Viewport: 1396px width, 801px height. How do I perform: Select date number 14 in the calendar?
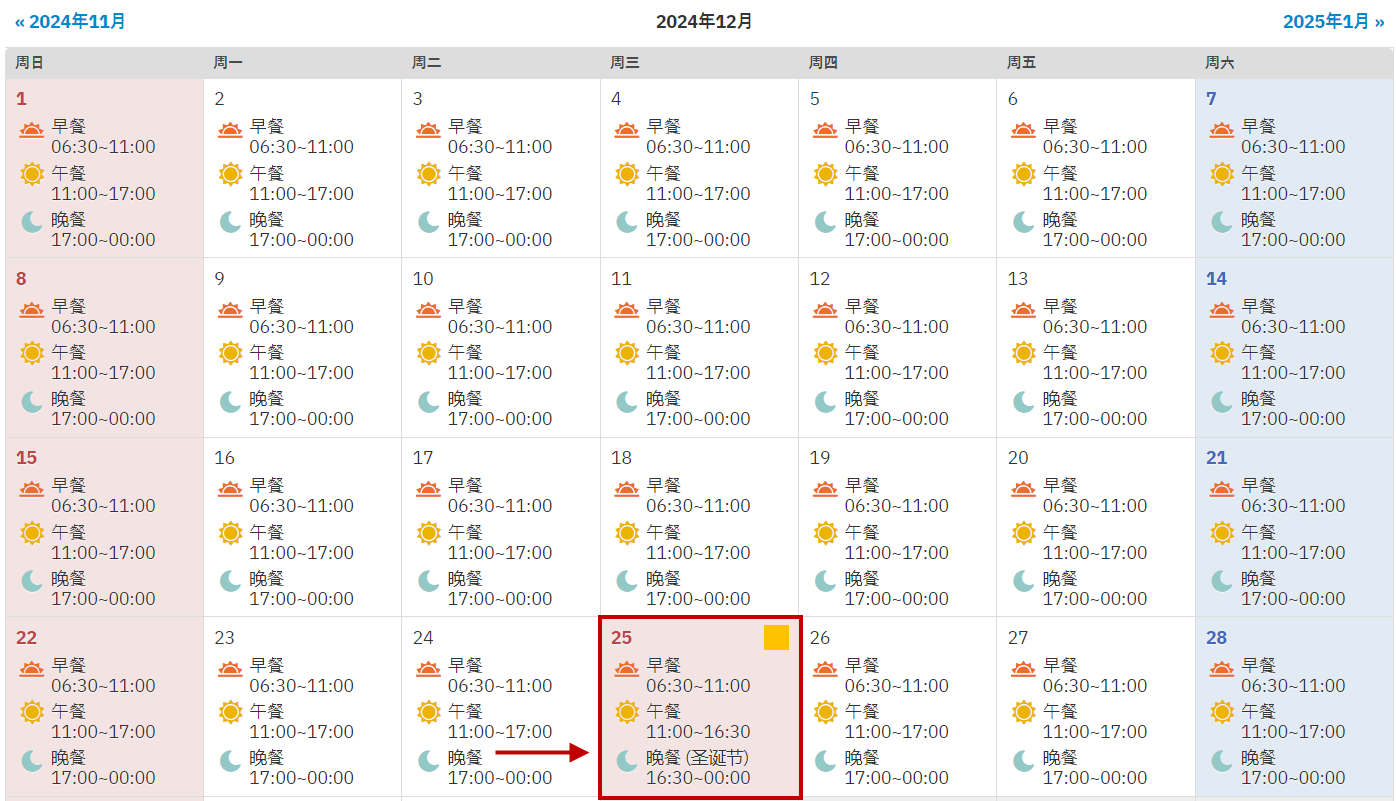coord(1216,279)
